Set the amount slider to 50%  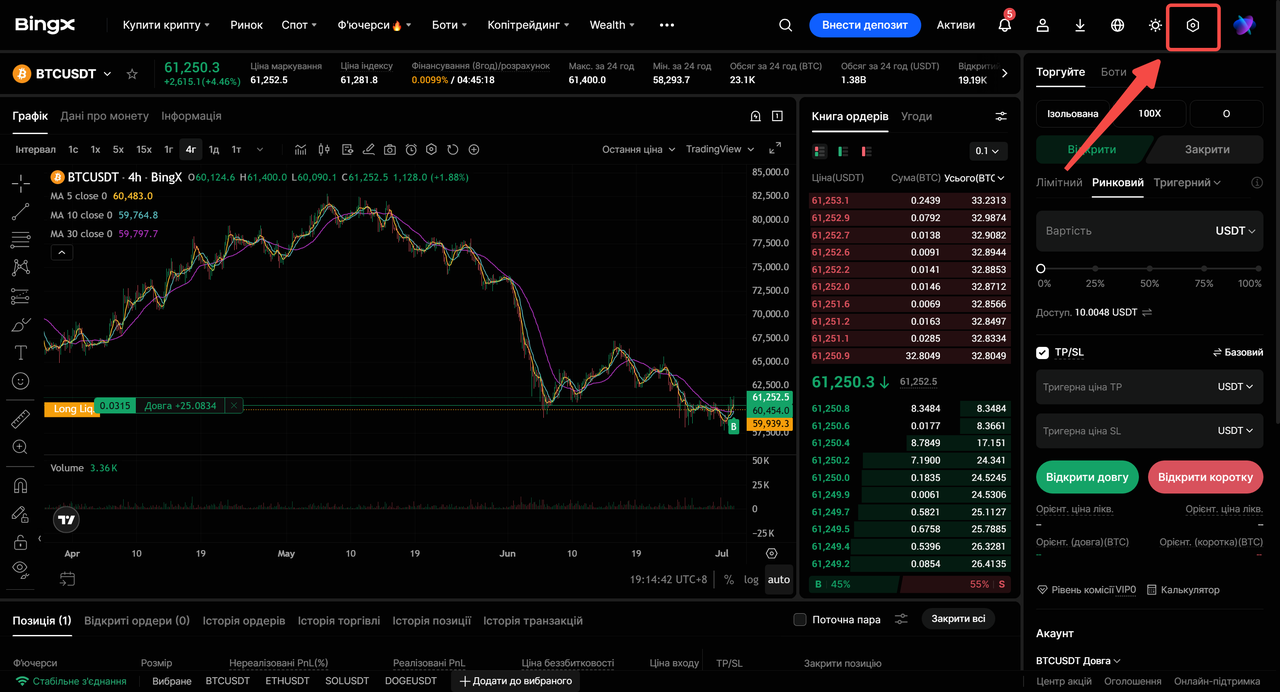point(1150,269)
